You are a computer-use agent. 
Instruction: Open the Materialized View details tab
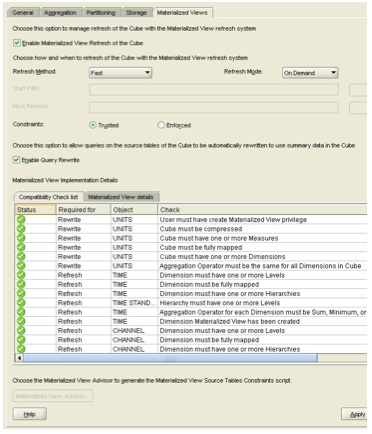(x=121, y=197)
